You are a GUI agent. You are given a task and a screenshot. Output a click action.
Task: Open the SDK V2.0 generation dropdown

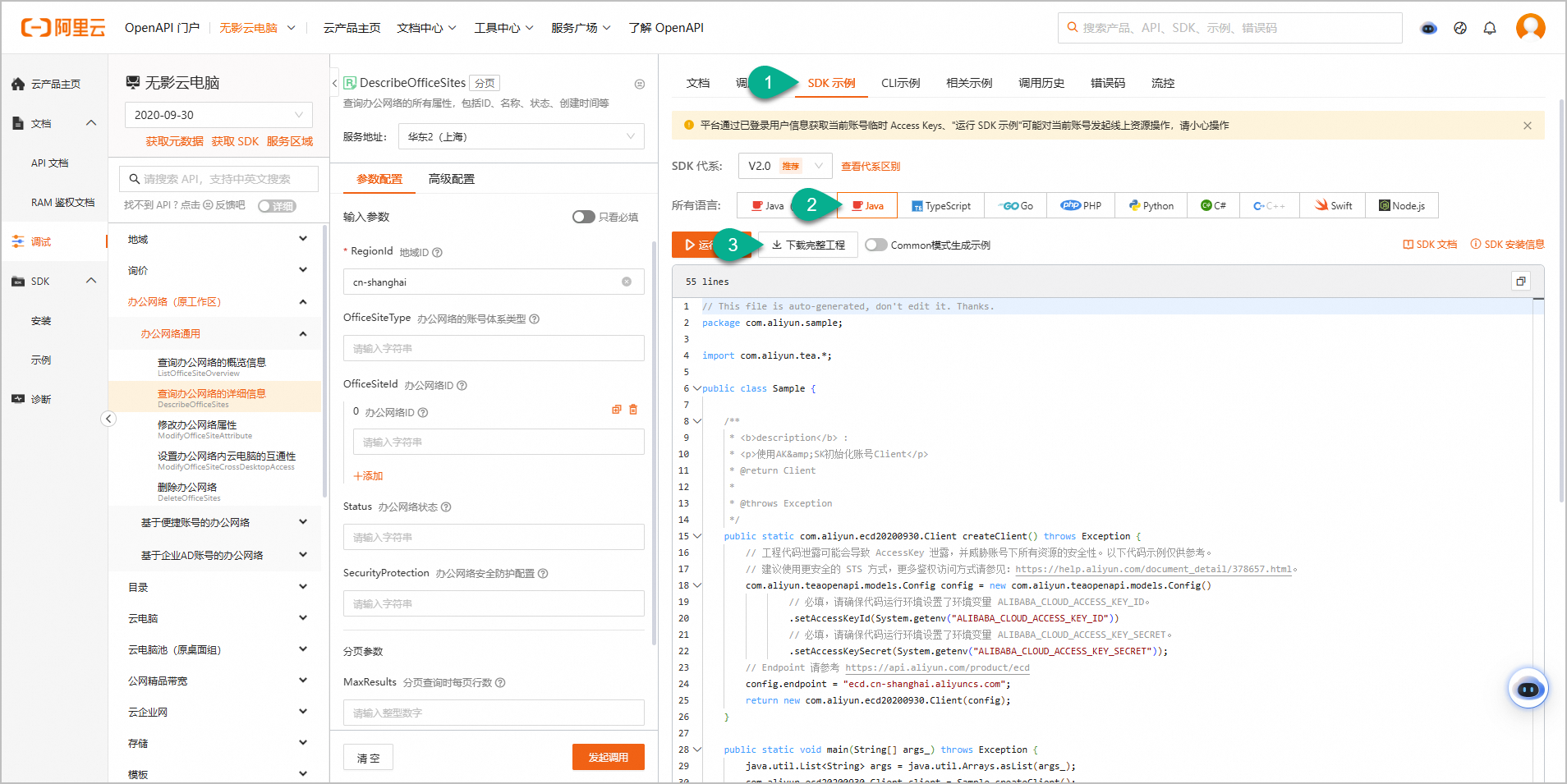(785, 166)
